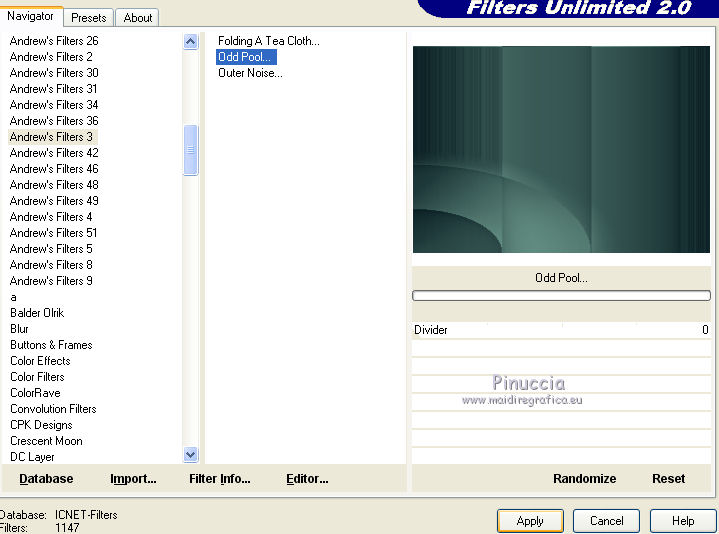Select Andrew's Filters 5 category

pos(51,249)
